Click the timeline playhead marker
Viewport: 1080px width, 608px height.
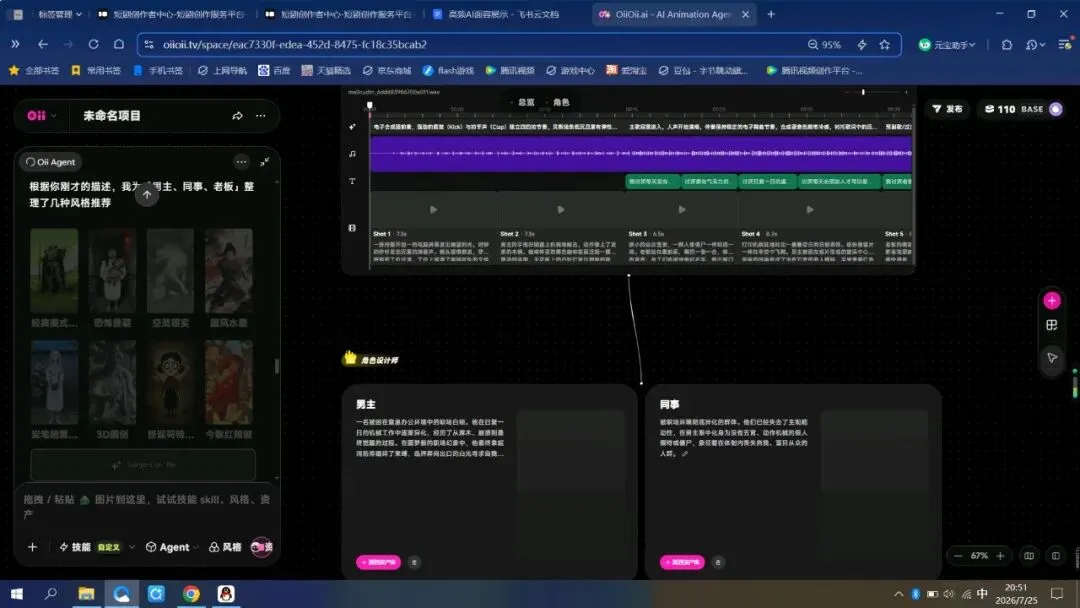[370, 105]
